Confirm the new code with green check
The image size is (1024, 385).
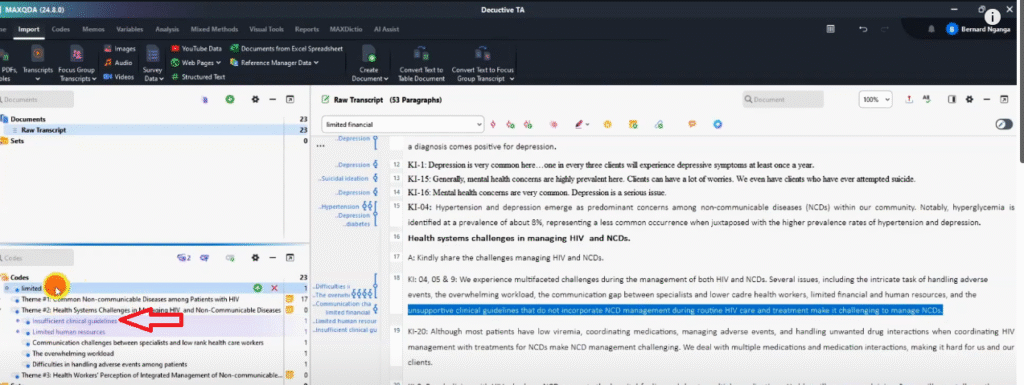(x=257, y=288)
